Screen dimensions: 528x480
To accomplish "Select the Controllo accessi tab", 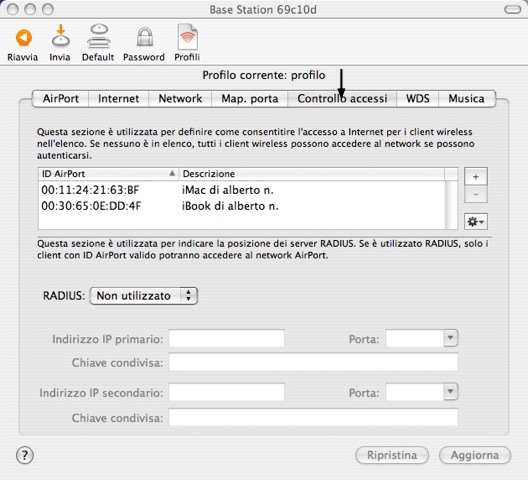I will (x=342, y=99).
